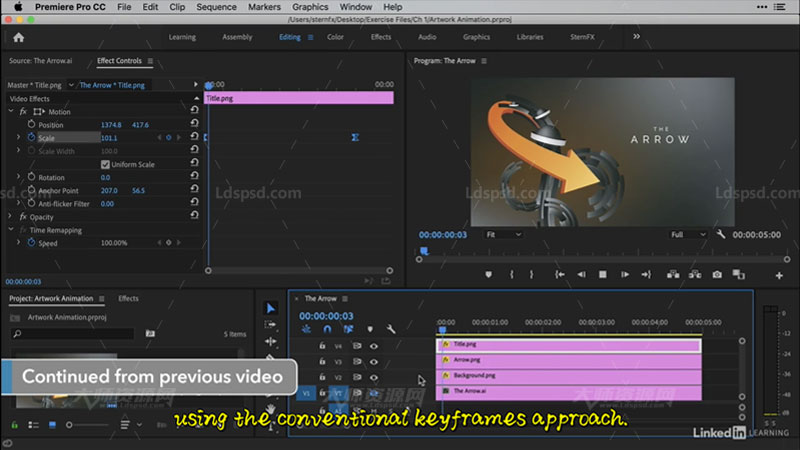Collapse the Time Remapping group
This screenshot has height=450, width=800.
click(x=11, y=230)
